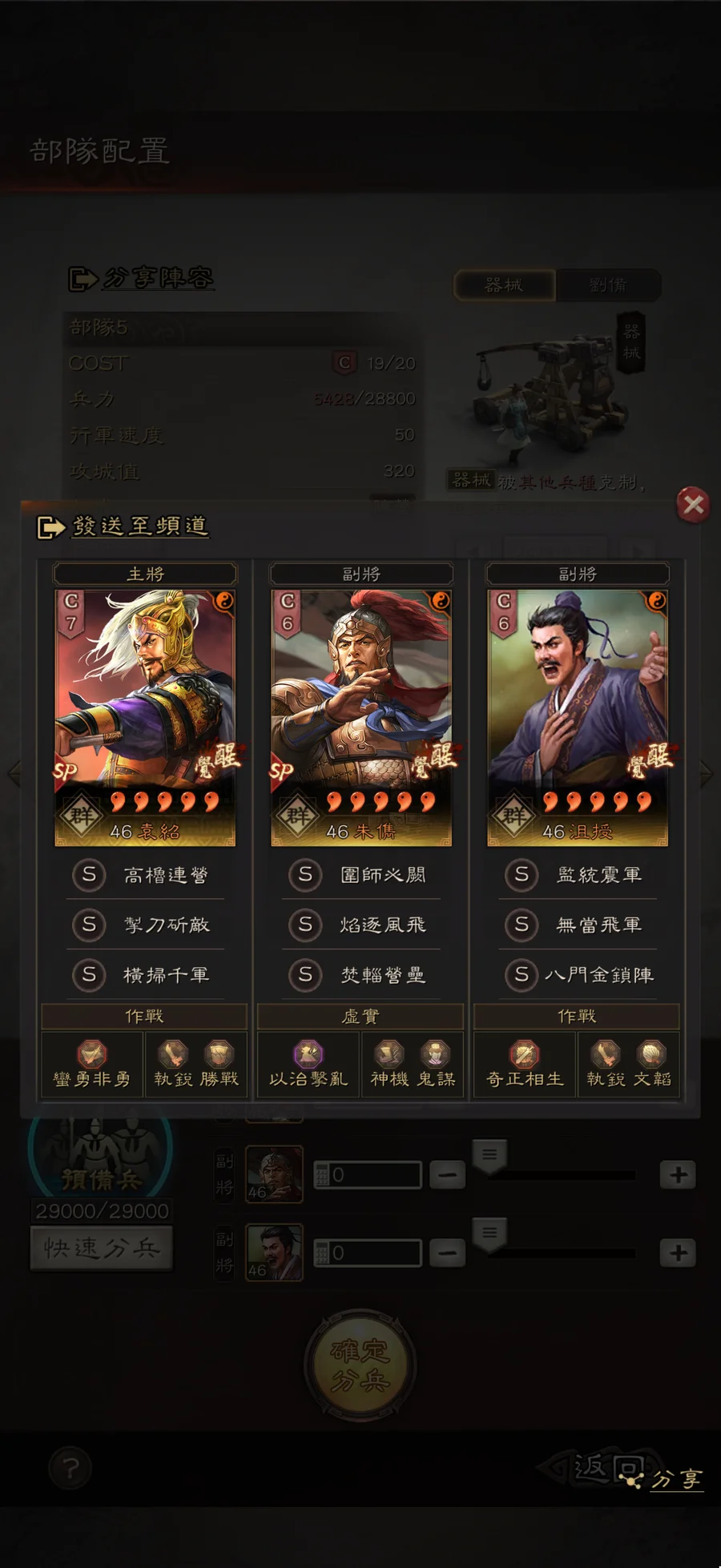Tap the 奇正相生 tactic icon
This screenshot has width=721, height=1568.
[525, 1054]
